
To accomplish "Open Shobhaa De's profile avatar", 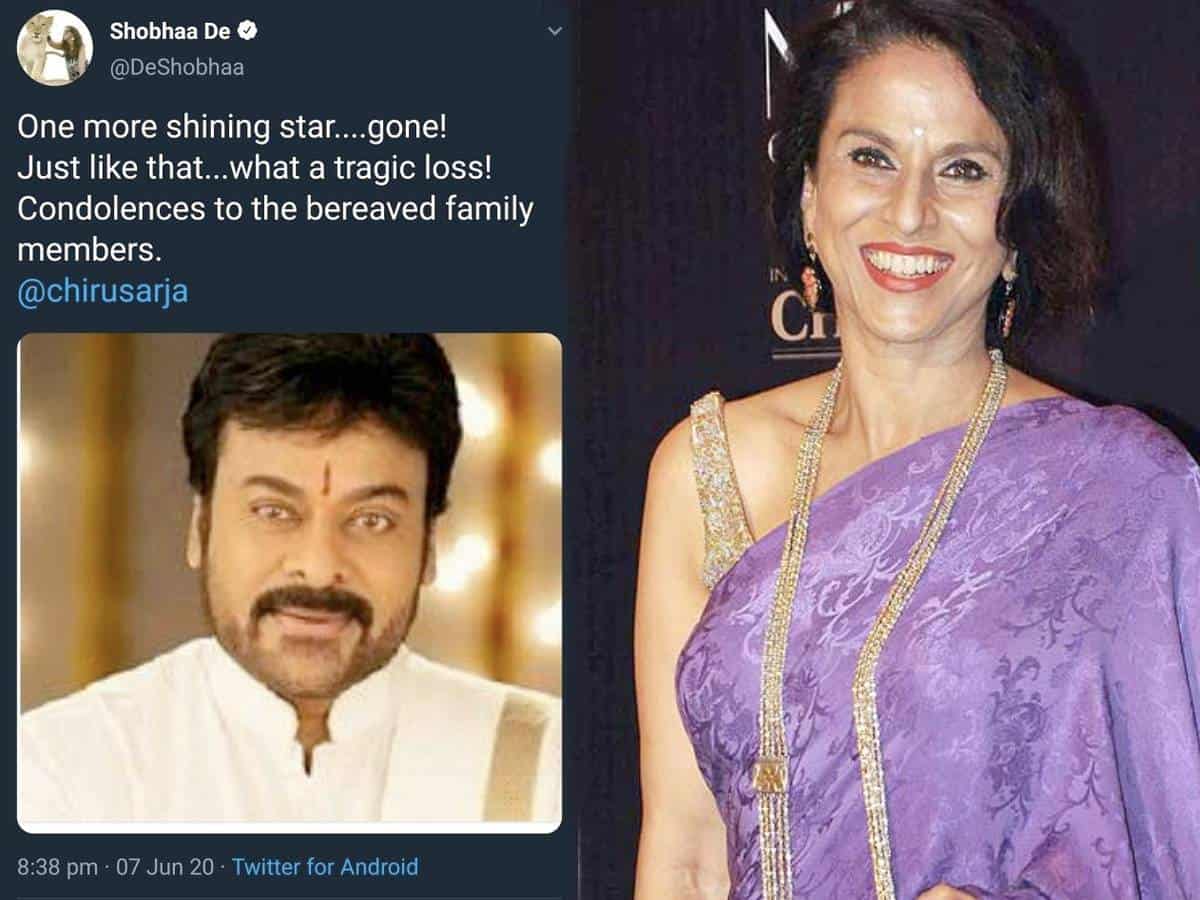I will click(x=55, y=47).
